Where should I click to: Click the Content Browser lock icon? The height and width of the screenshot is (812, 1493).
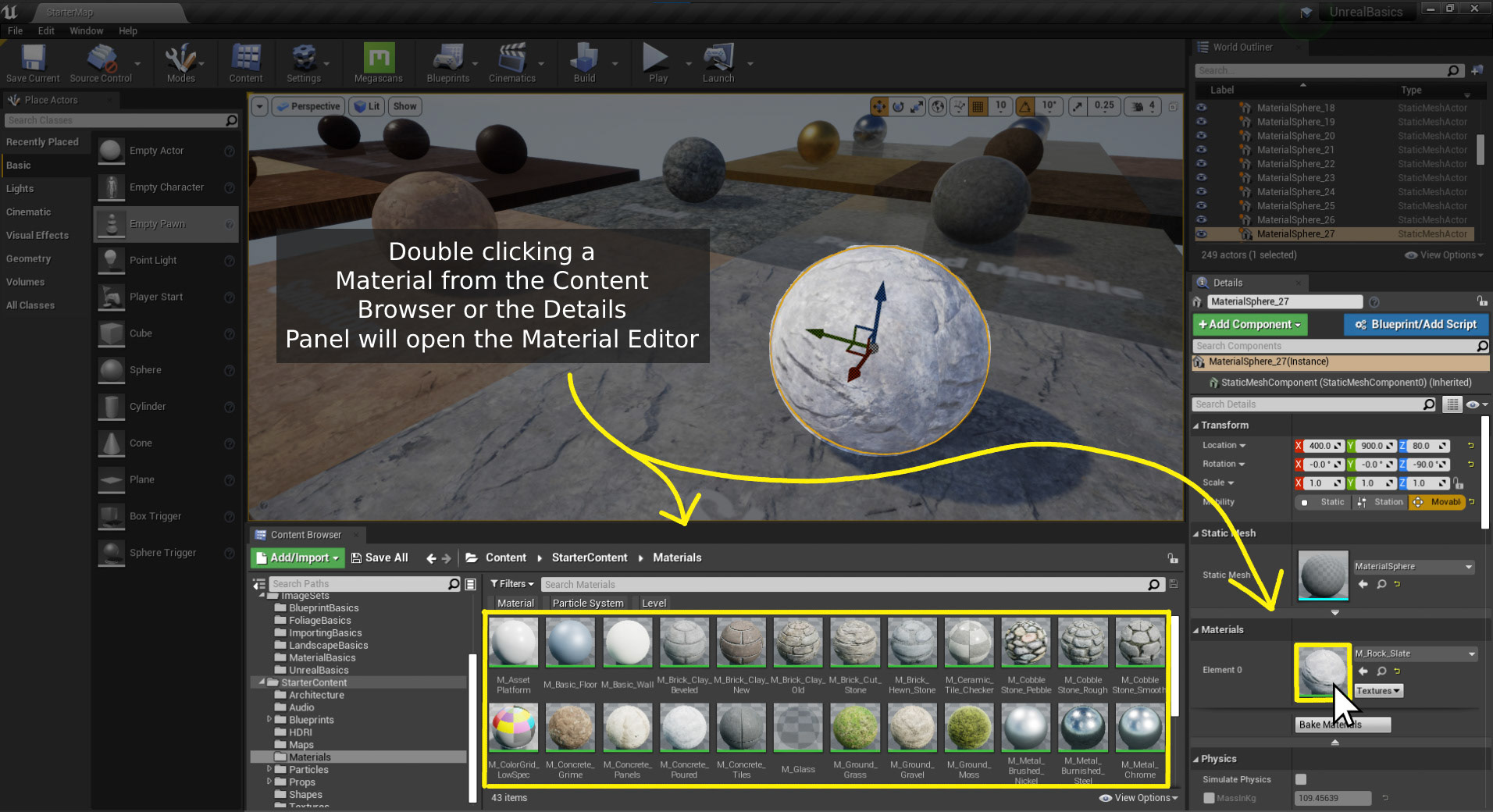(1172, 557)
